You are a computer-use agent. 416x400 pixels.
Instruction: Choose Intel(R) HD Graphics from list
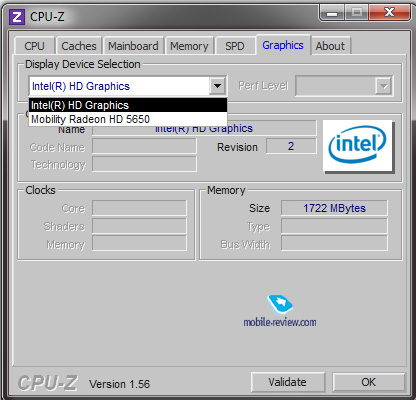128,105
